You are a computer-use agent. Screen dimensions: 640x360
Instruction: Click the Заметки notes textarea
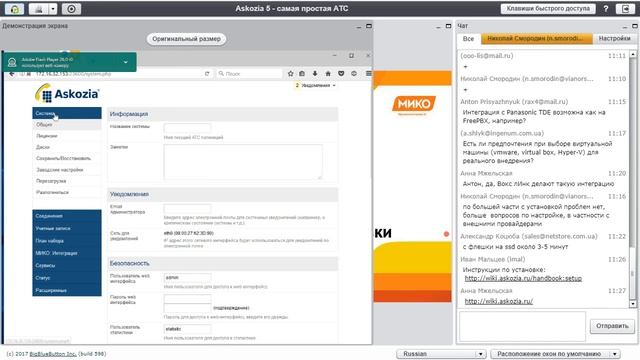(x=243, y=162)
